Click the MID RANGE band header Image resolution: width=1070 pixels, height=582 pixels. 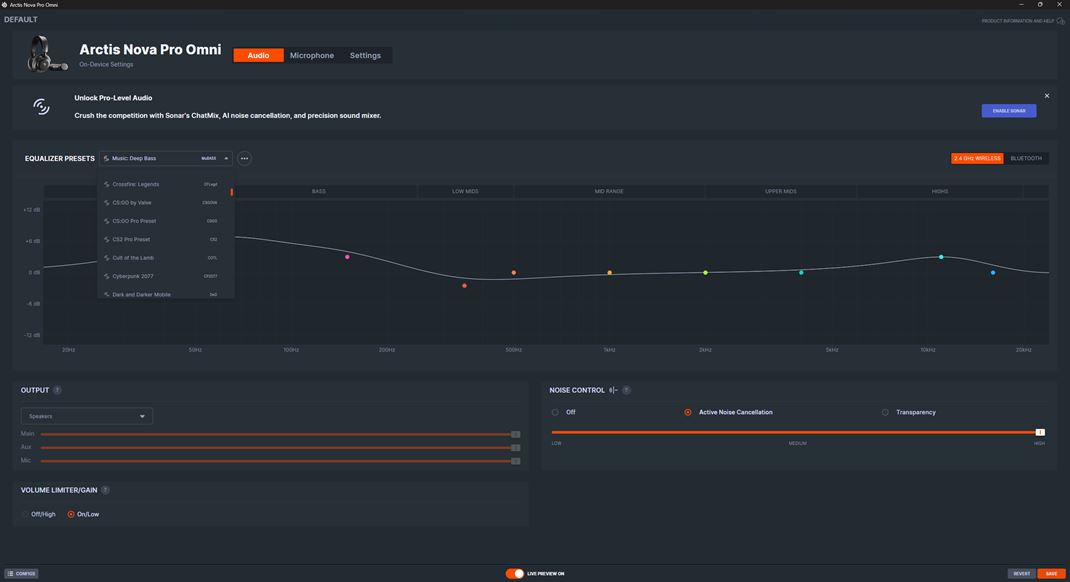tap(609, 192)
